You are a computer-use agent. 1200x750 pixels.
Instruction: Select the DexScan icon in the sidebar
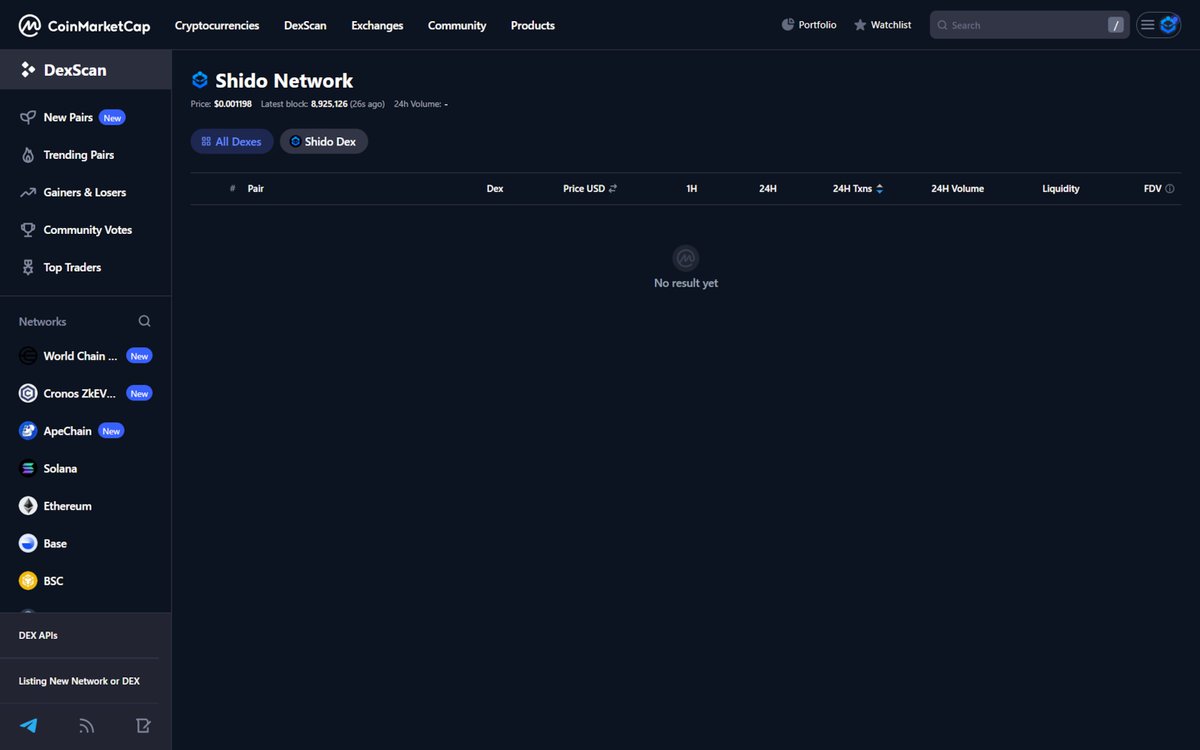(27, 69)
